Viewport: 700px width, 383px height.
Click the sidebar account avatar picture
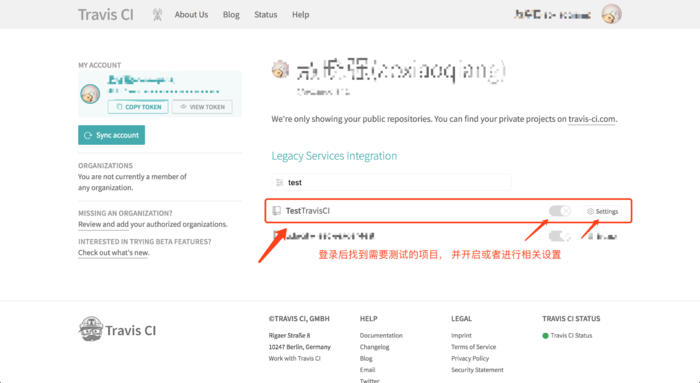pyautogui.click(x=90, y=94)
